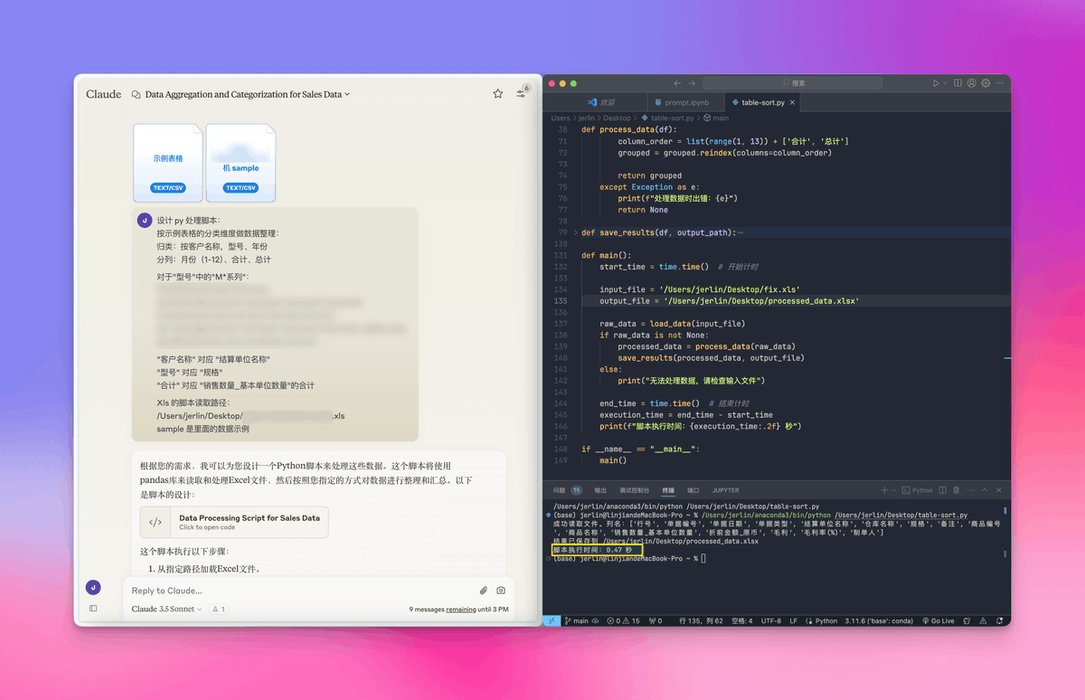Screen dimensions: 1085x700
Task: Click the 行 135, 列 62 cursor position
Action: coord(701,621)
